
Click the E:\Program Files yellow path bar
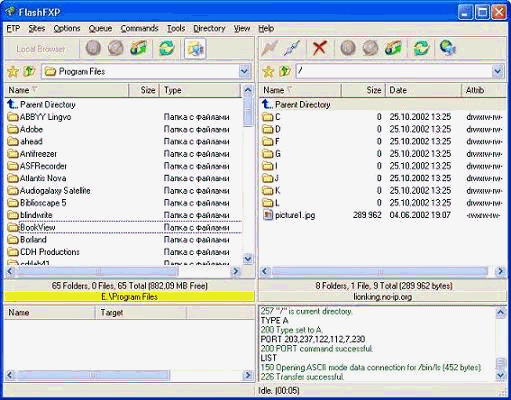(129, 297)
